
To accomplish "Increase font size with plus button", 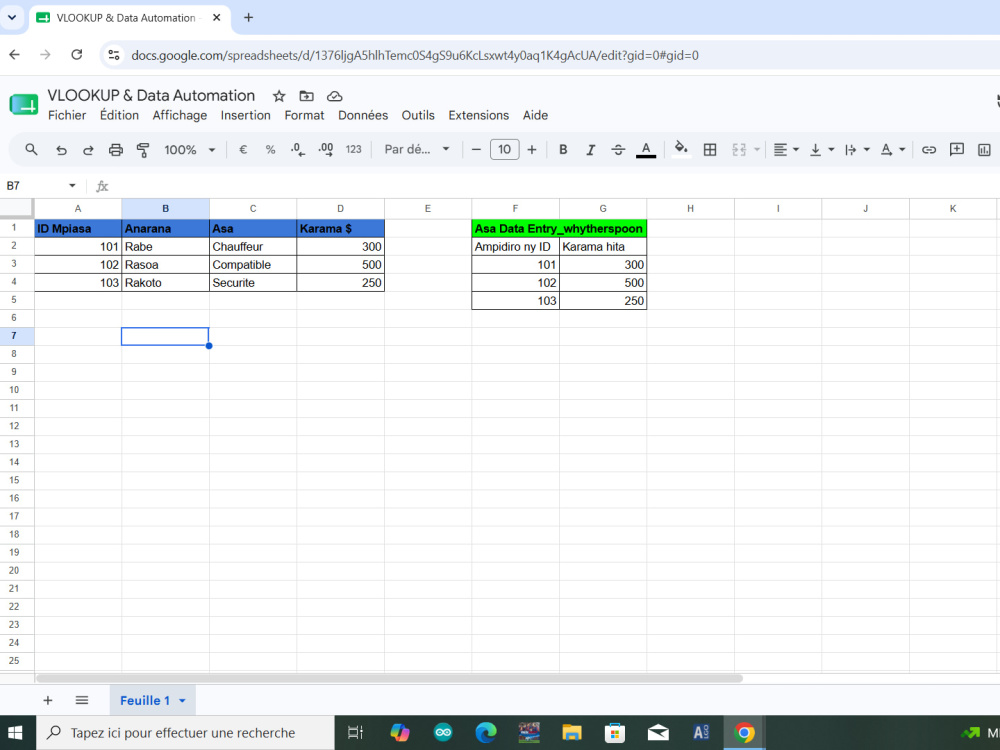I will tap(532, 150).
